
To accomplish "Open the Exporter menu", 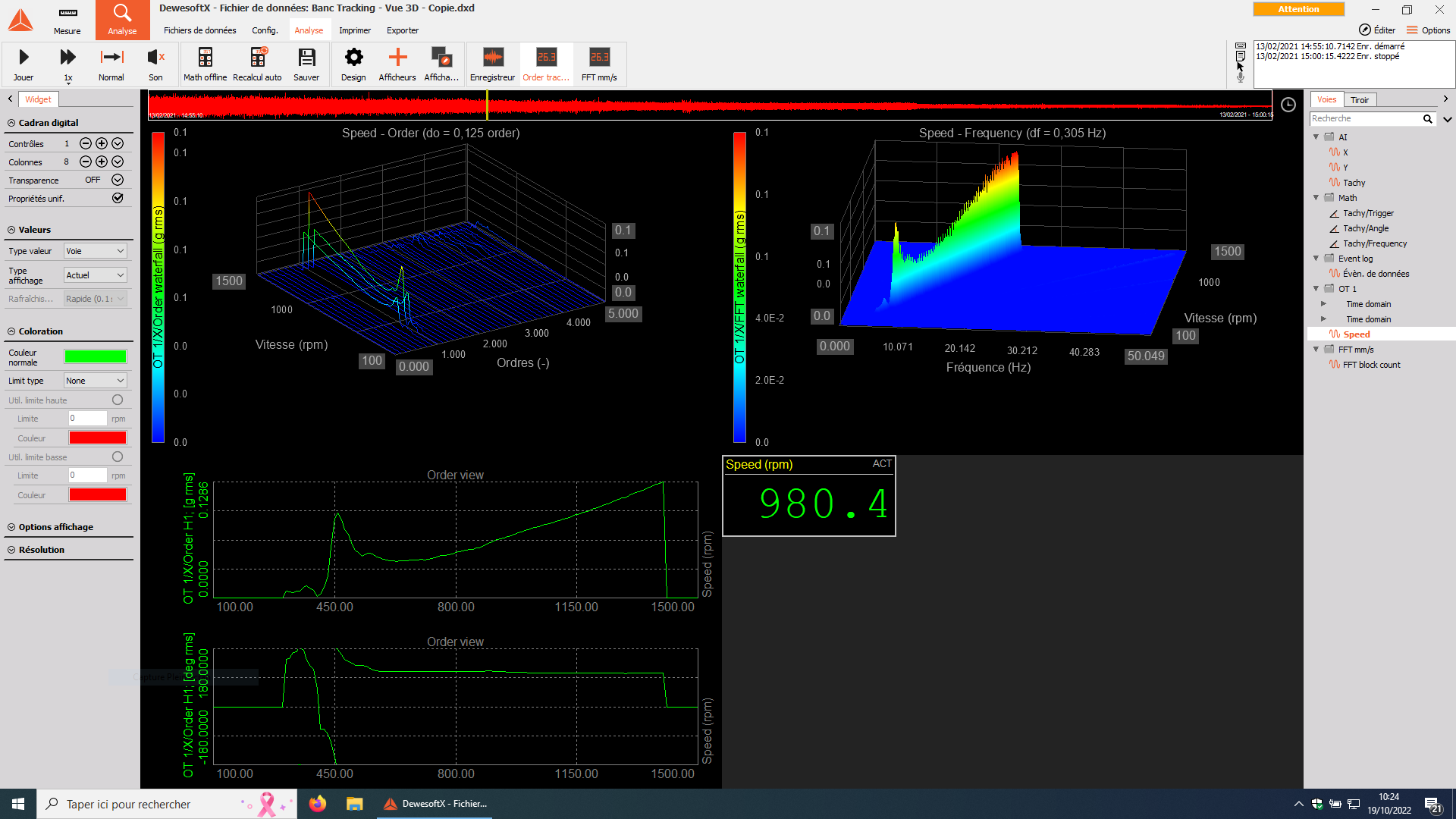I will (402, 30).
